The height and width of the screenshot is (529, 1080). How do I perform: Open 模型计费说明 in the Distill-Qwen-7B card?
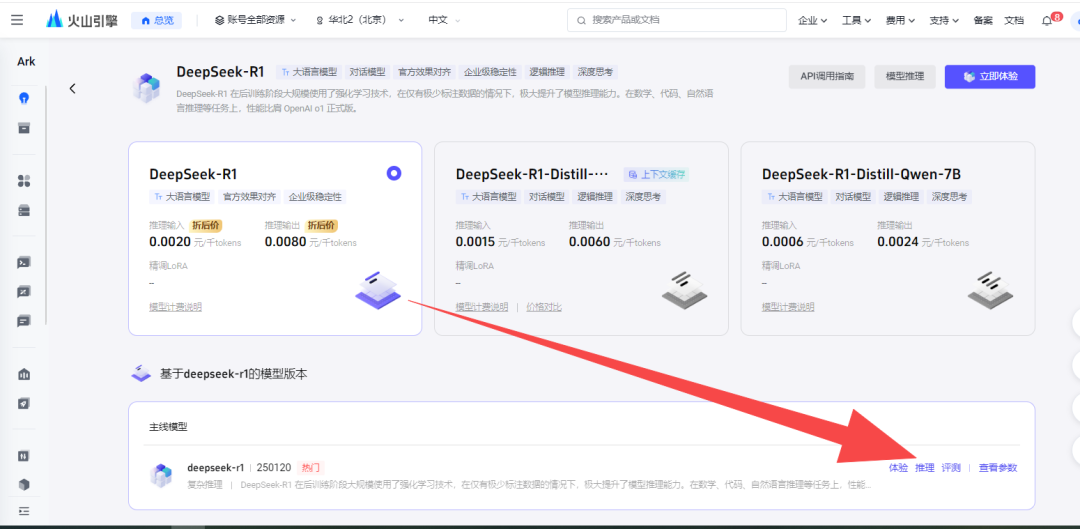(x=788, y=307)
